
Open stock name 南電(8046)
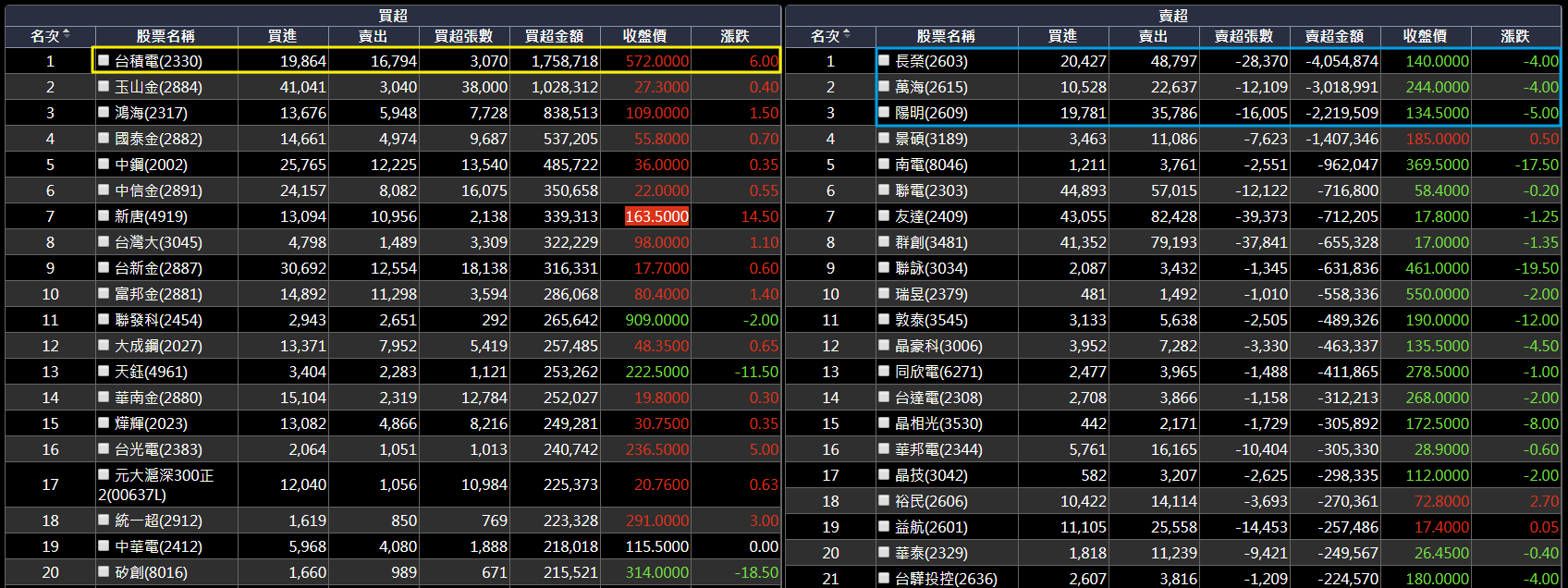tap(931, 165)
